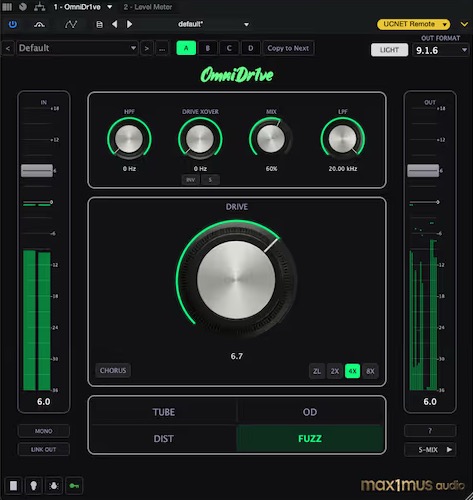Click the routing hierarchy icon at top

pyautogui.click(x=40, y=7)
